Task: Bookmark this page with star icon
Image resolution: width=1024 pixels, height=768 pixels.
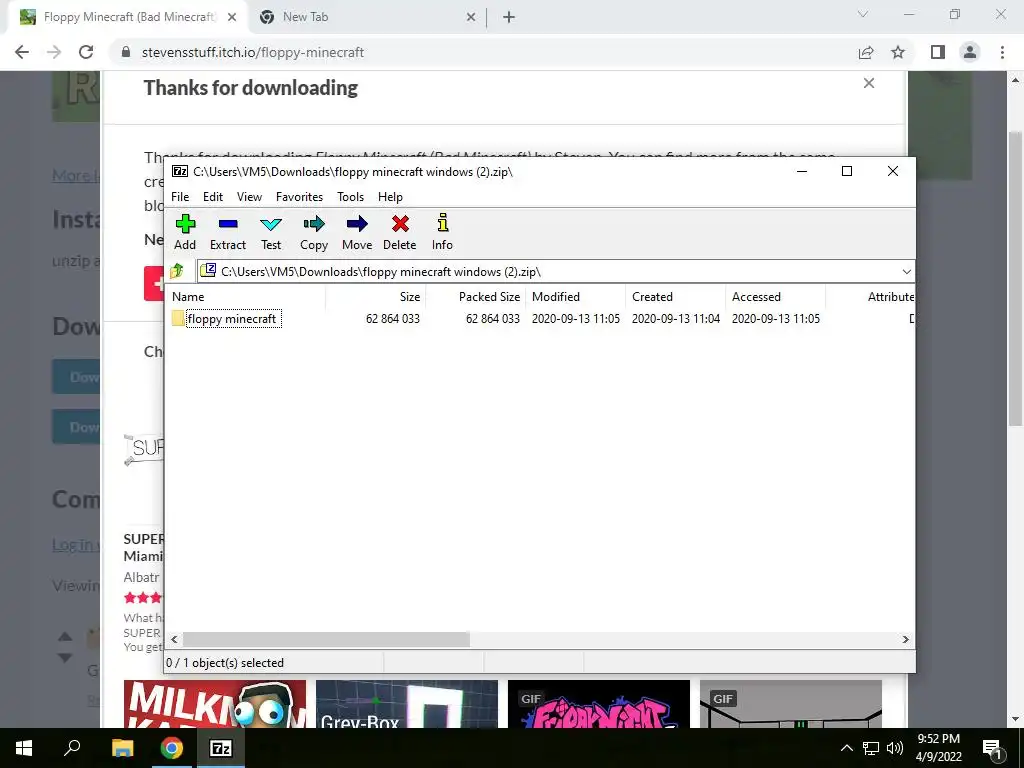Action: (x=898, y=52)
